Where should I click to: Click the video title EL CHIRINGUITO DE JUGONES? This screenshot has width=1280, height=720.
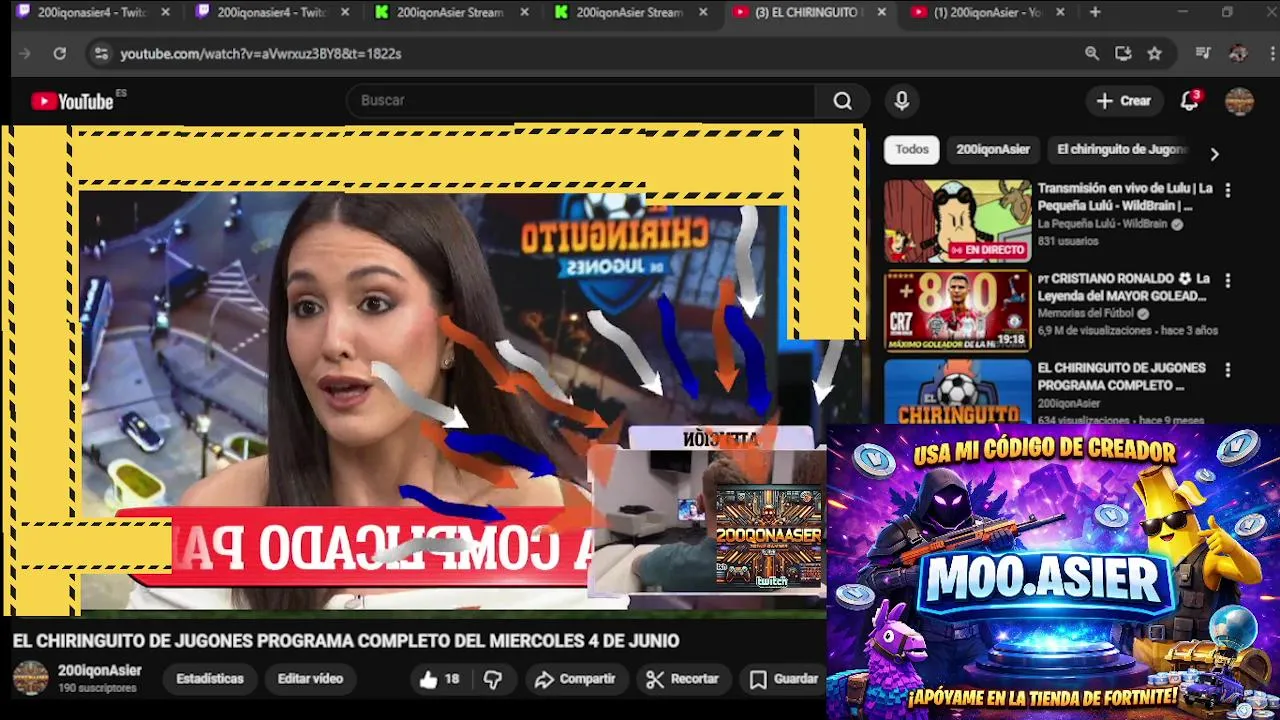pos(346,641)
